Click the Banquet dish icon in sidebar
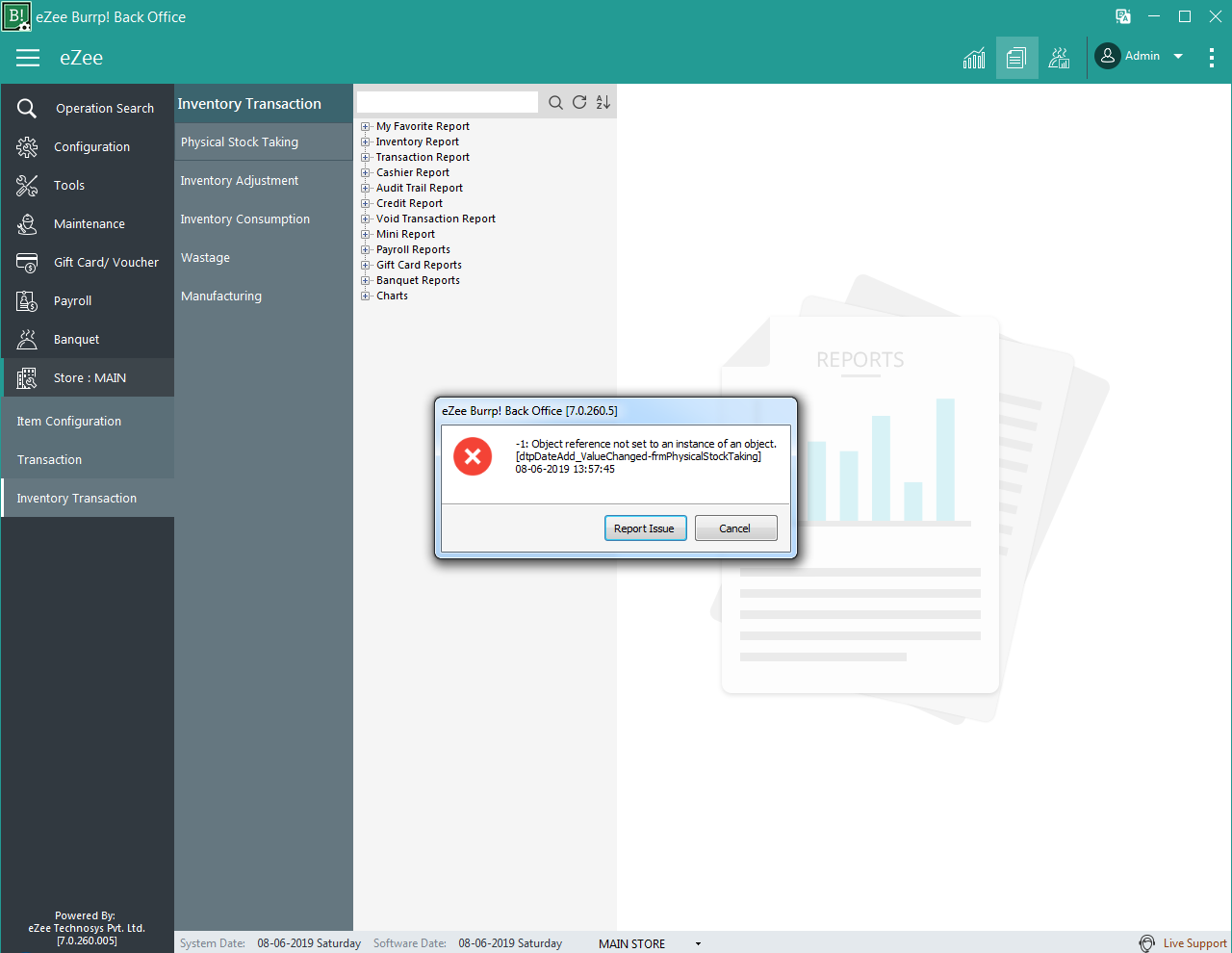This screenshot has height=953, width=1232. [x=27, y=339]
